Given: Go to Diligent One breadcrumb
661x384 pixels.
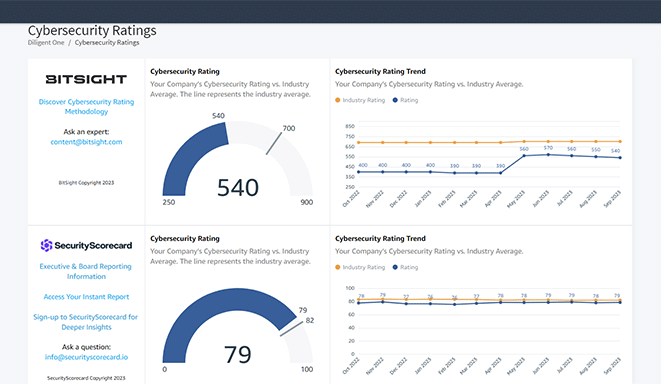Looking at the screenshot, I should [x=46, y=43].
